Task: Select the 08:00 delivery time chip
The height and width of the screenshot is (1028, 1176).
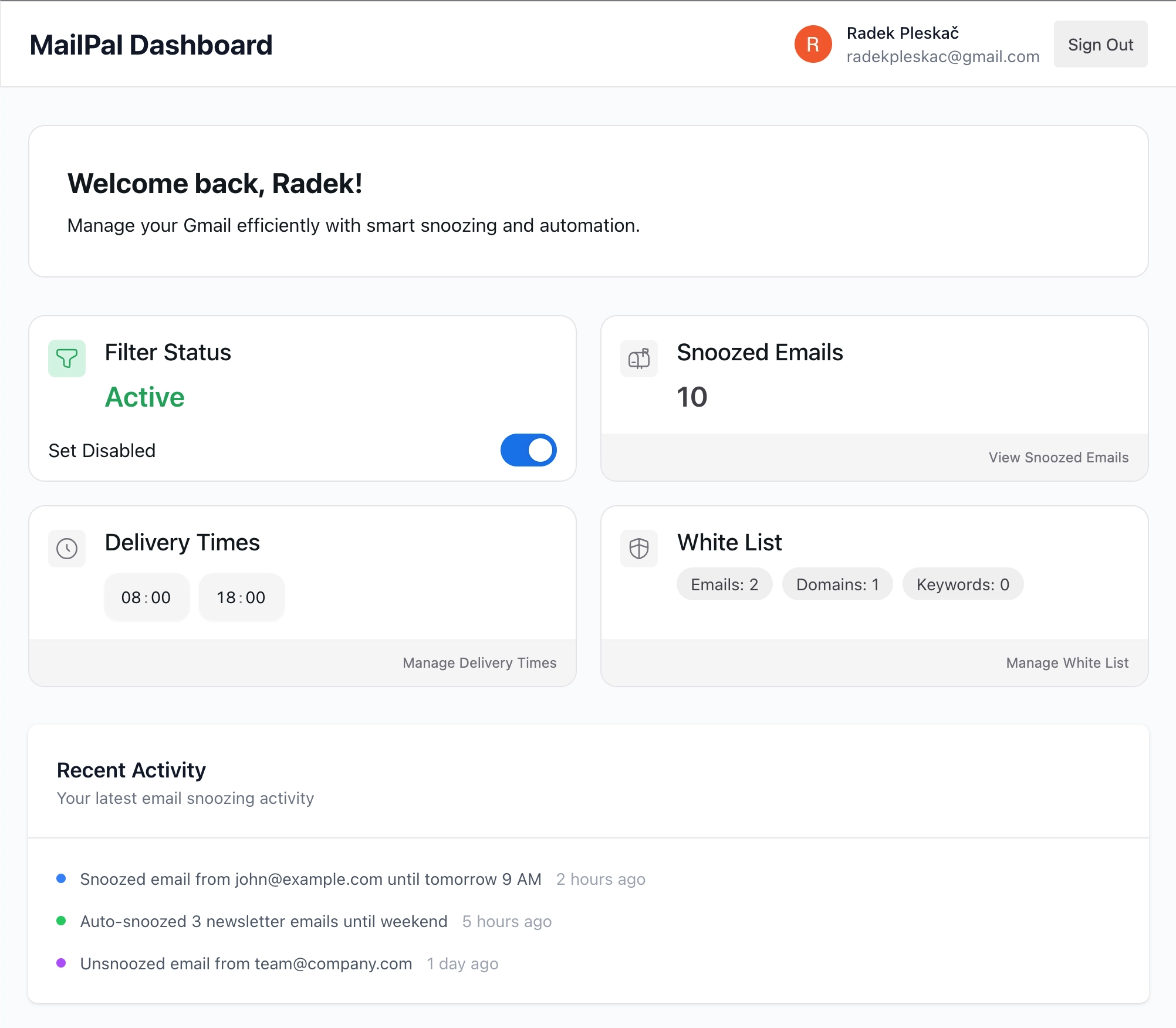Action: 146,597
